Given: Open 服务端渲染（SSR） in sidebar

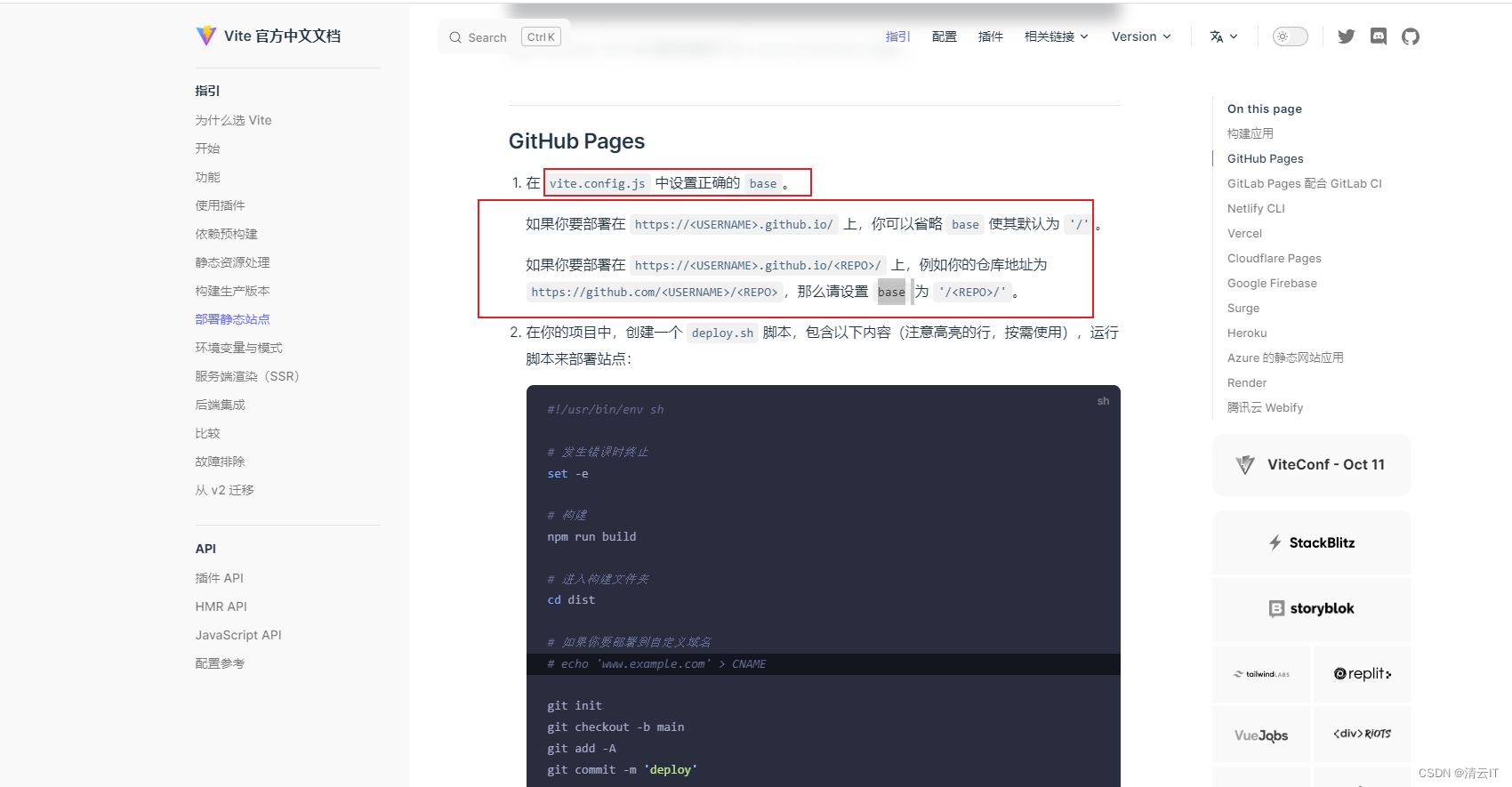Looking at the screenshot, I should pyautogui.click(x=247, y=376).
